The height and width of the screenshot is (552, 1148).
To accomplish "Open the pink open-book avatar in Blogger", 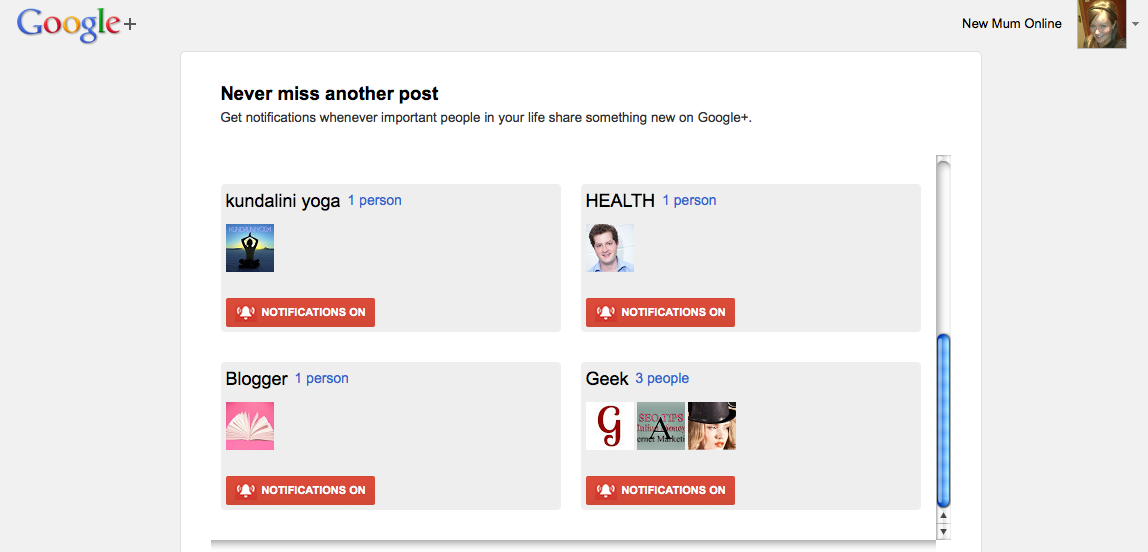I will click(250, 425).
